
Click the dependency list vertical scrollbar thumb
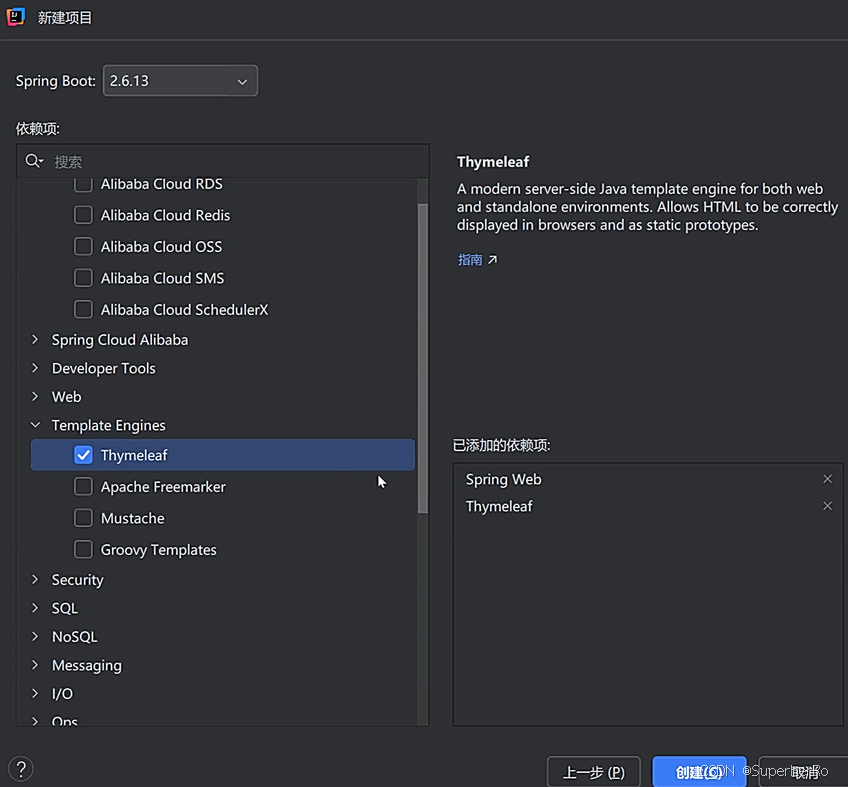pyautogui.click(x=422, y=358)
